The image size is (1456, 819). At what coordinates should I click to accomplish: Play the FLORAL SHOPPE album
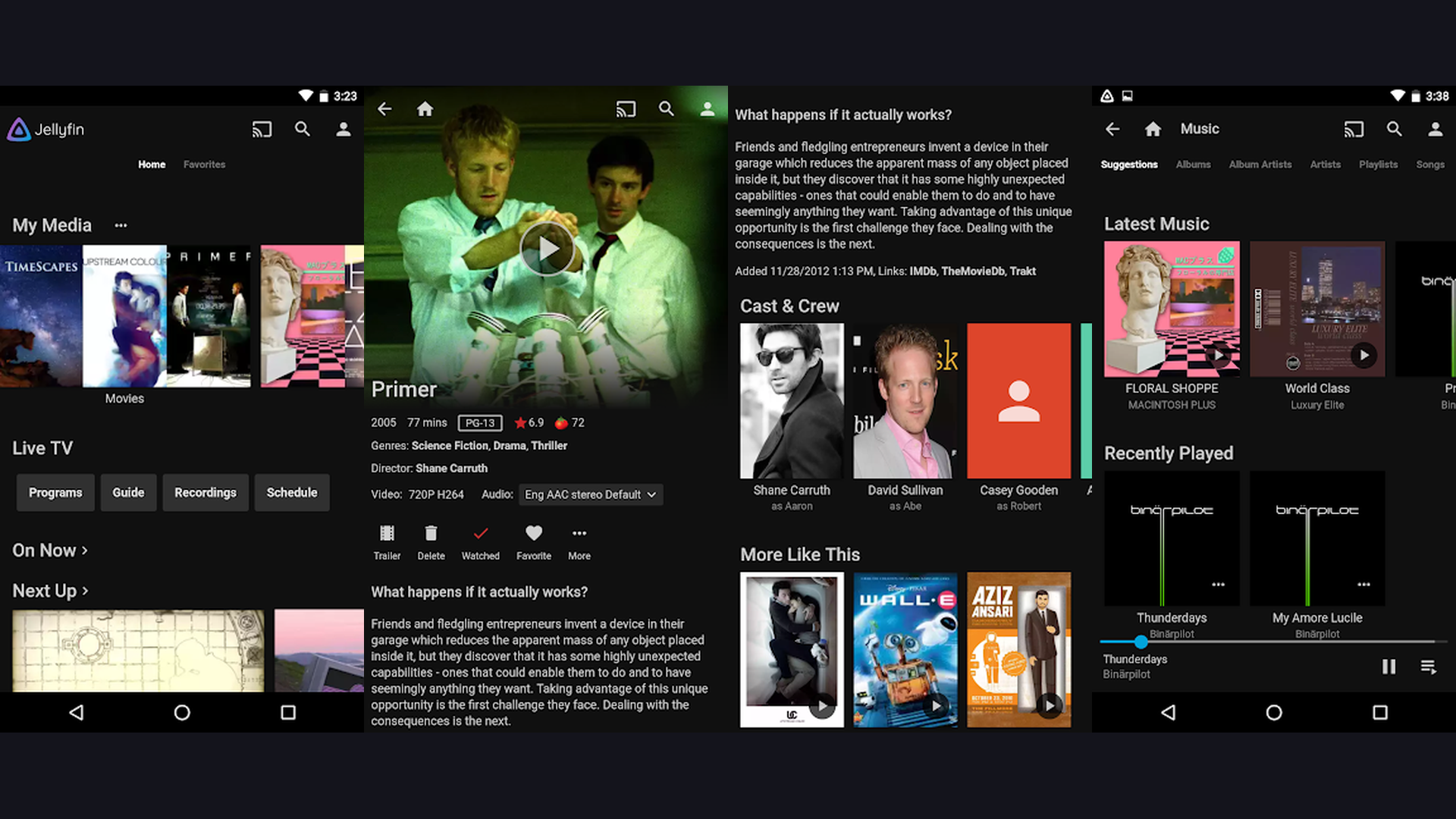(1218, 355)
